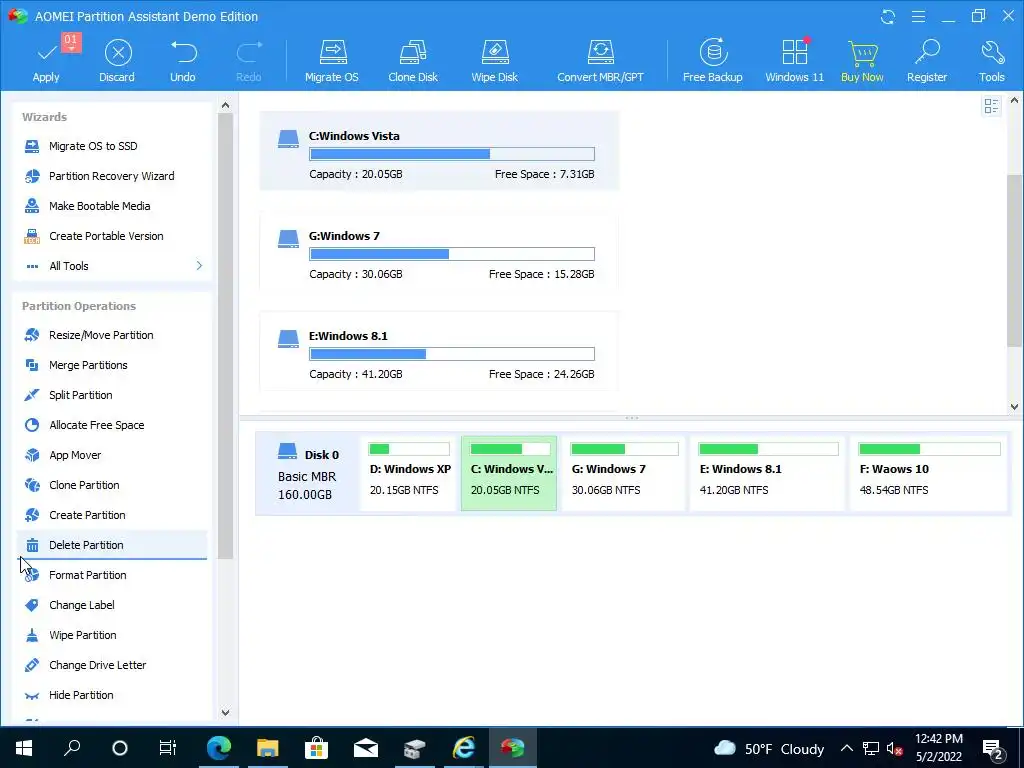
Task: Click C:Windows Vista usage bar
Action: click(x=452, y=154)
